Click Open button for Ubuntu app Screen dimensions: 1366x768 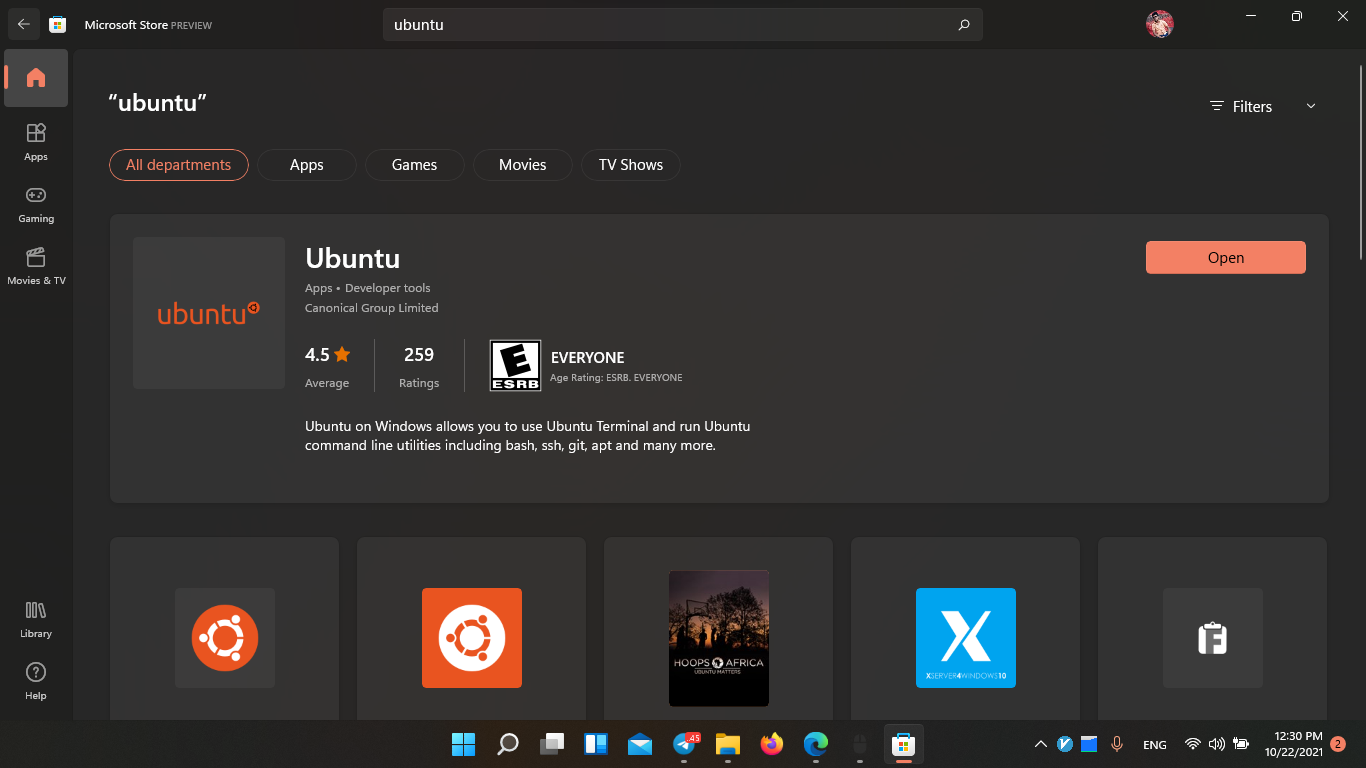(x=1226, y=257)
